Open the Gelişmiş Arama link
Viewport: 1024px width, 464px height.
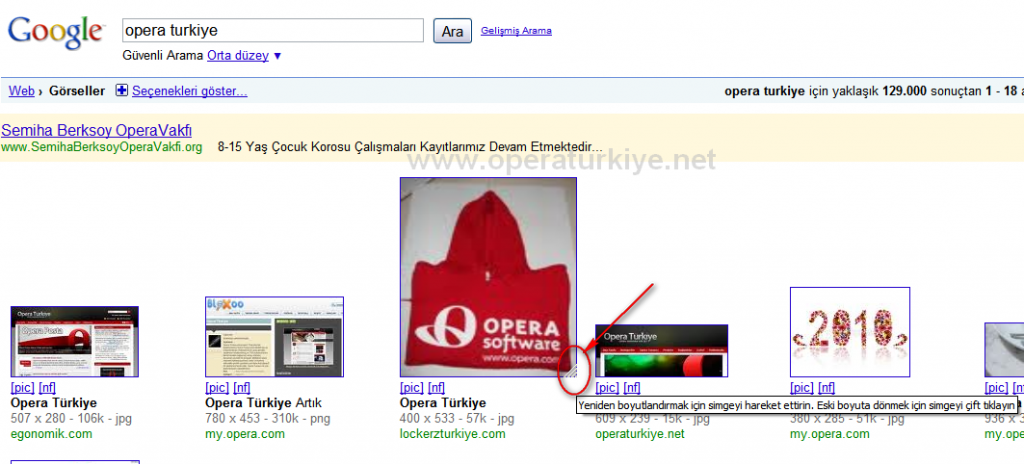point(516,31)
